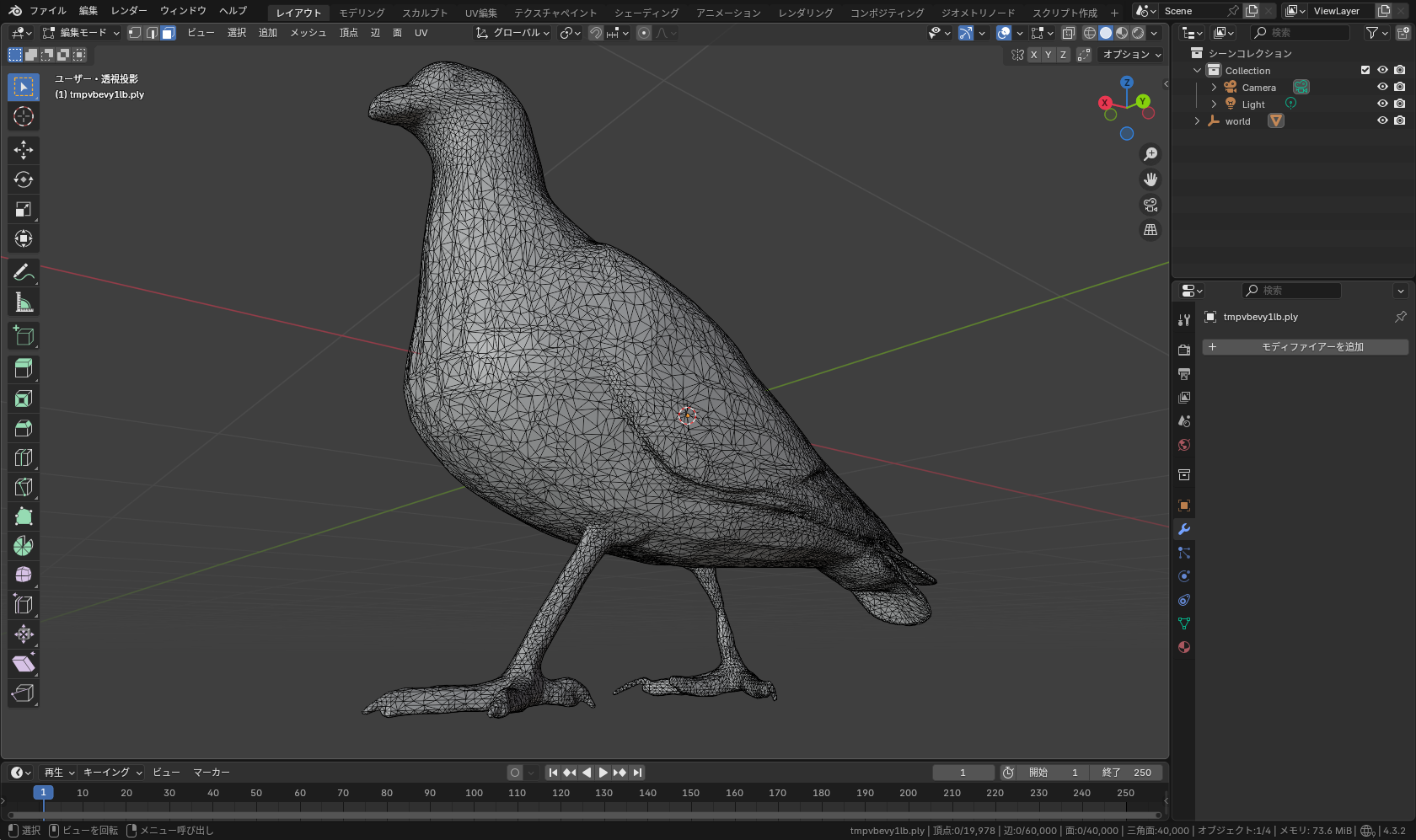Hide the Light object in the viewport
The height and width of the screenshot is (840, 1416).
(x=1381, y=103)
